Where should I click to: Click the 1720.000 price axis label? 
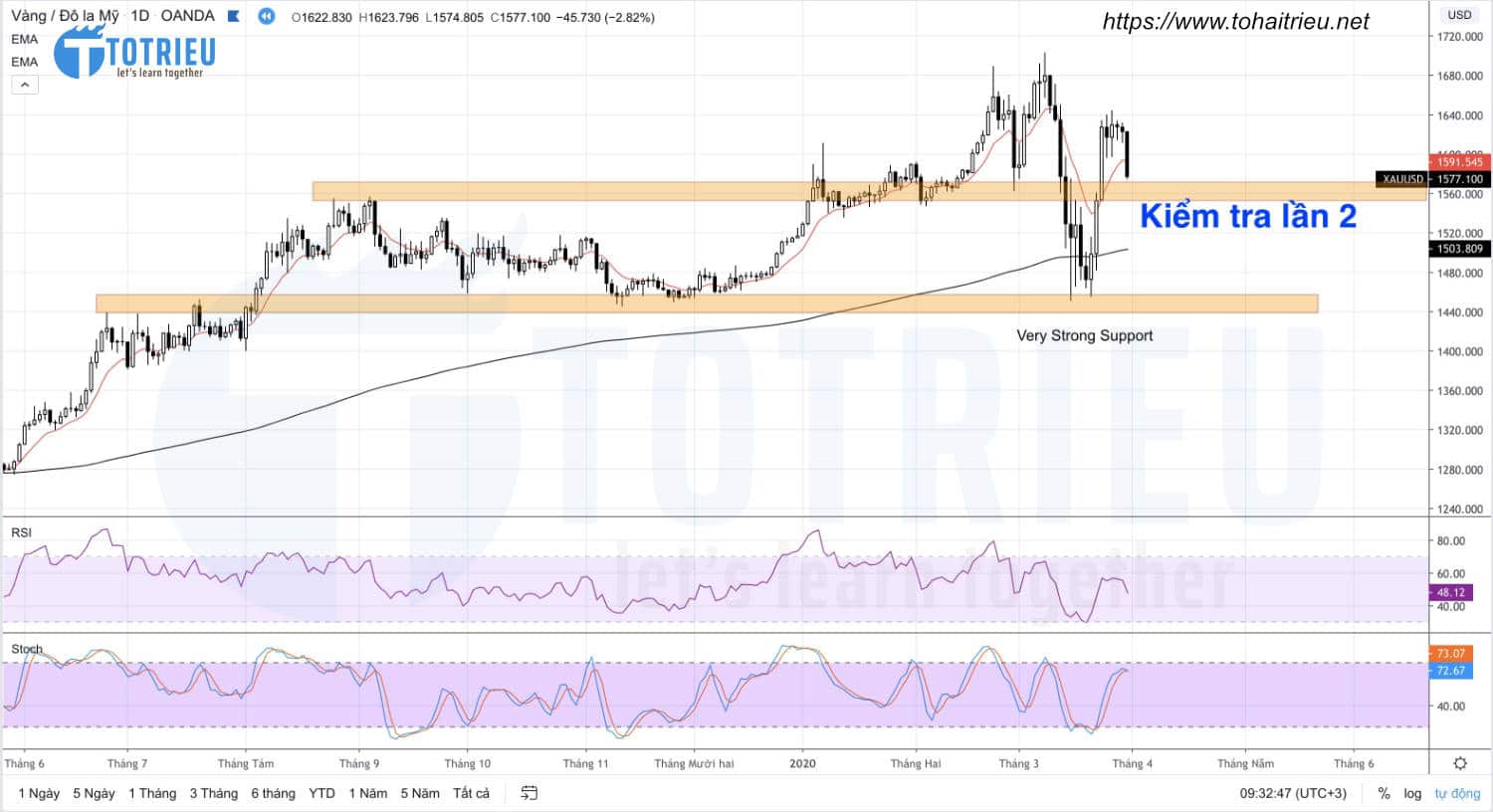(1460, 37)
